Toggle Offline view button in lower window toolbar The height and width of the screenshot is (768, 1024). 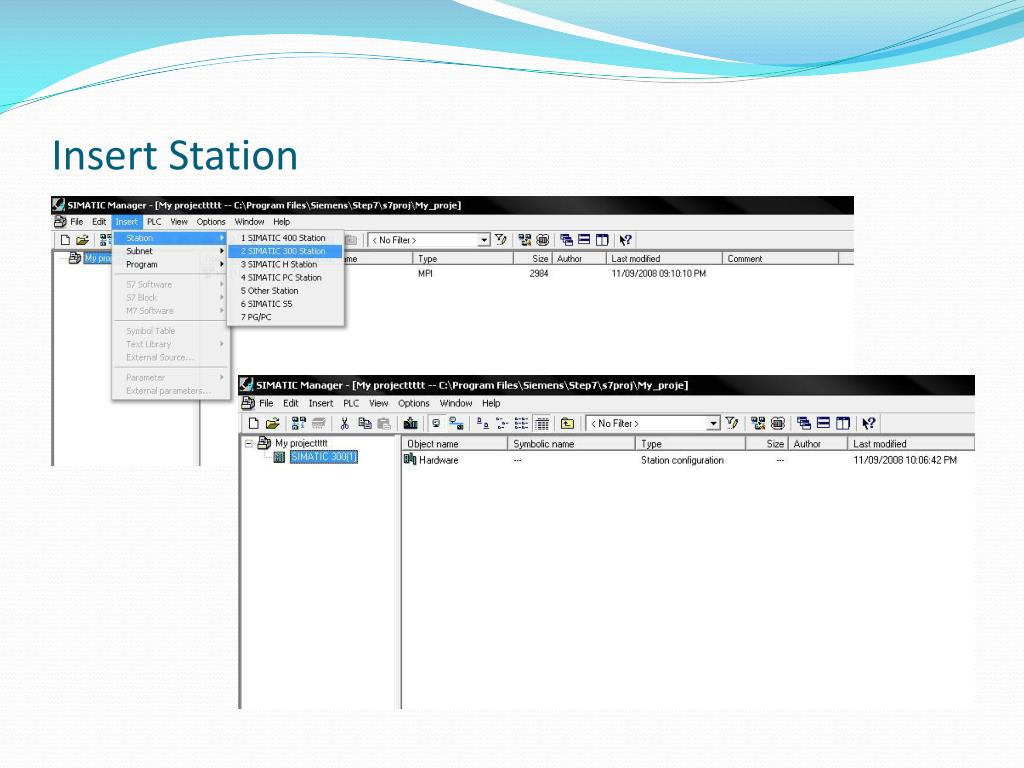pos(436,423)
